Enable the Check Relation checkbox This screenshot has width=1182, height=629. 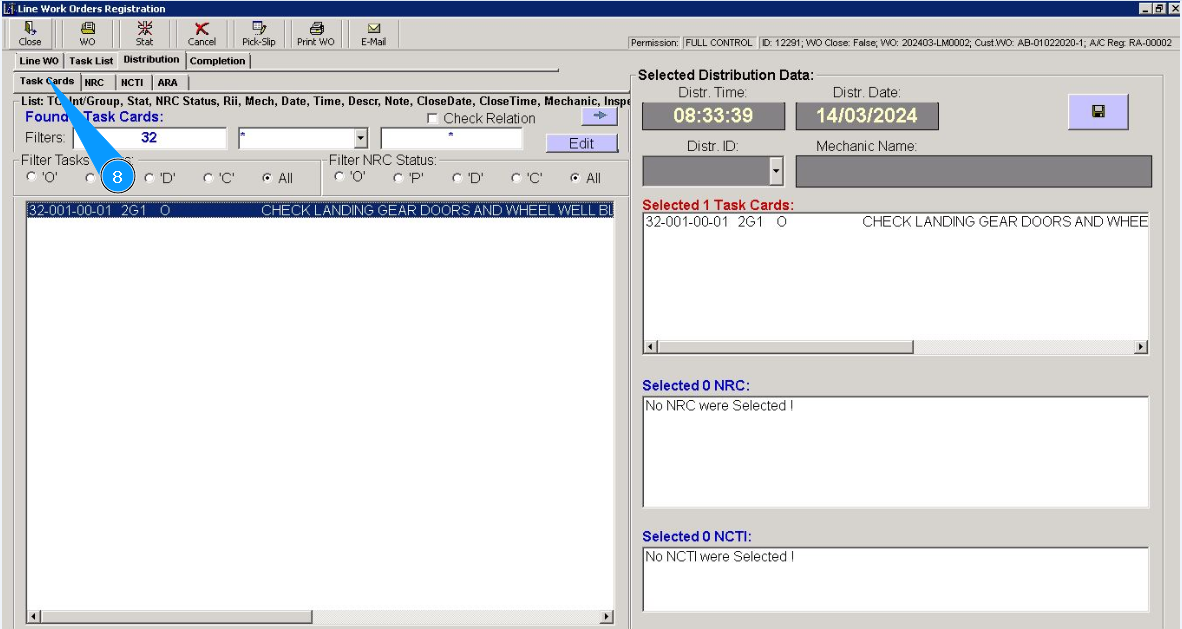(433, 118)
